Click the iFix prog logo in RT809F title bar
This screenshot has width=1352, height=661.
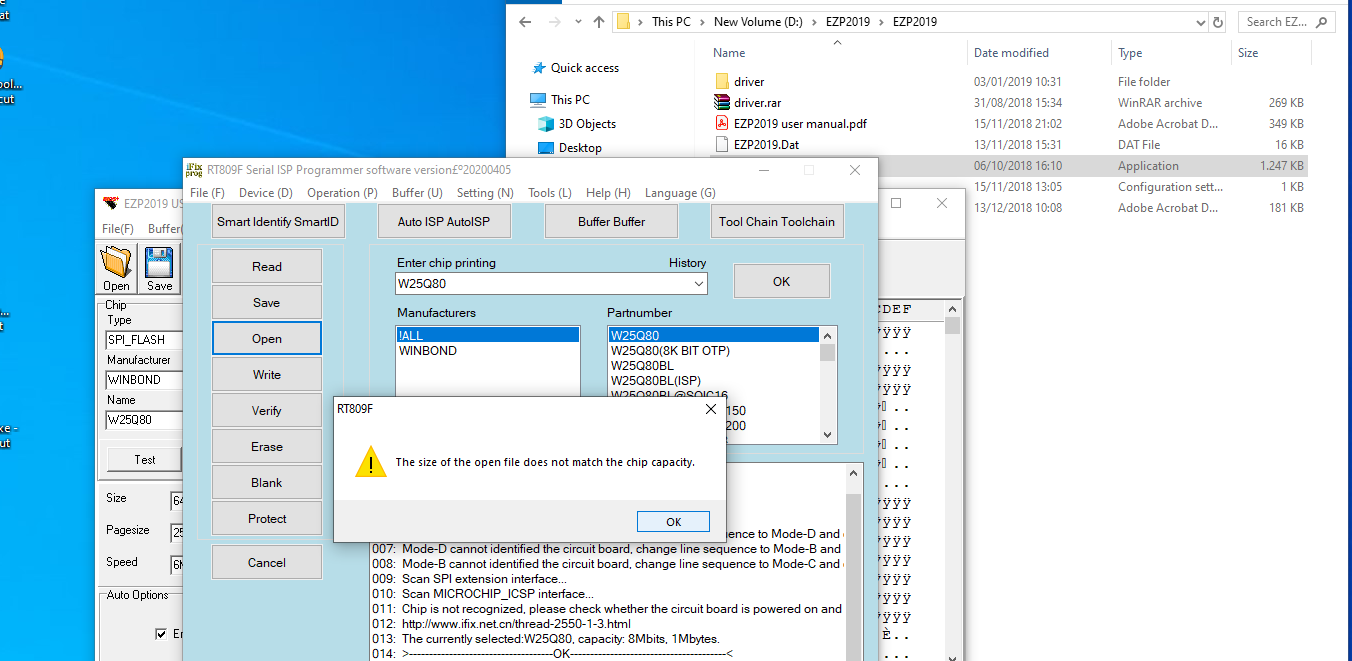[x=196, y=169]
